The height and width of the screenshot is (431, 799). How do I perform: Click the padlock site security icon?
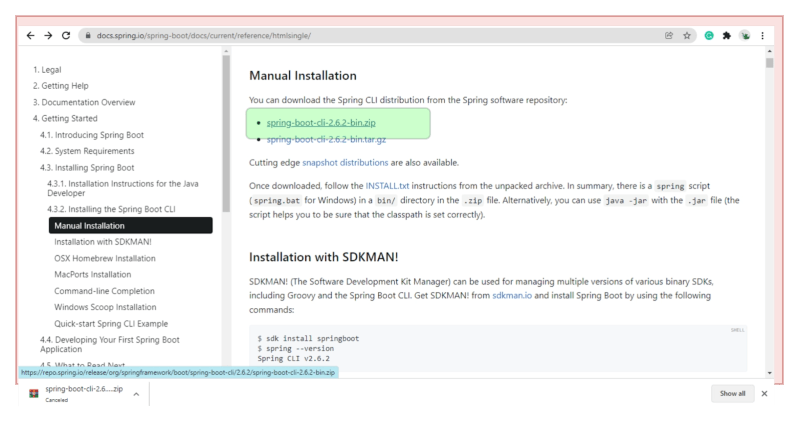[88, 36]
